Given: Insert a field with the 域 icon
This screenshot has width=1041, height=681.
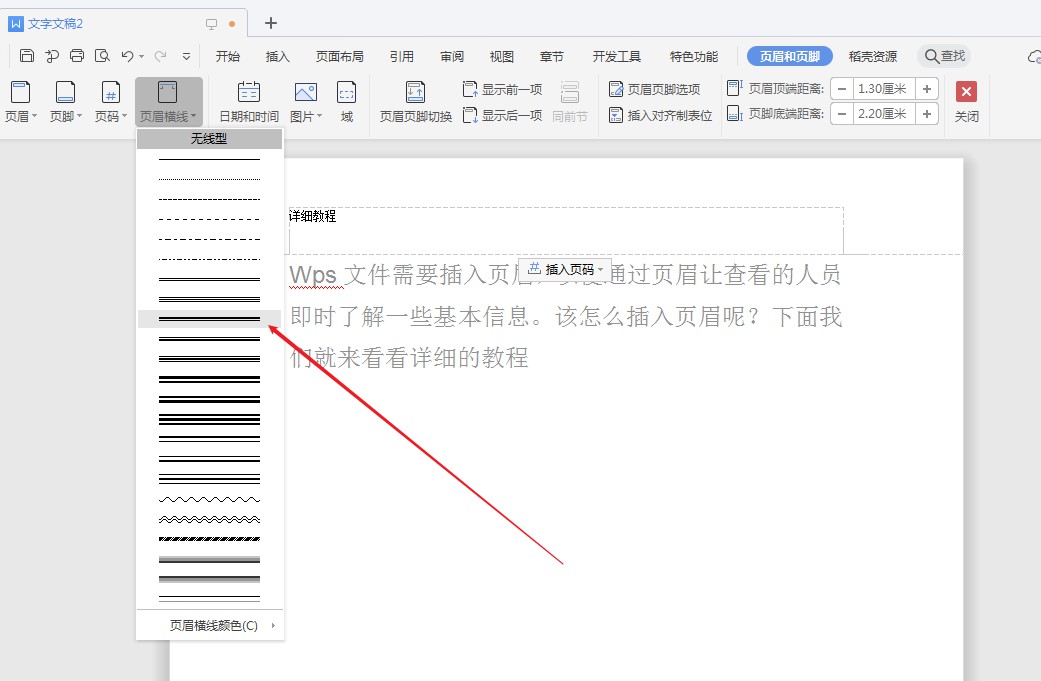Looking at the screenshot, I should [x=346, y=100].
